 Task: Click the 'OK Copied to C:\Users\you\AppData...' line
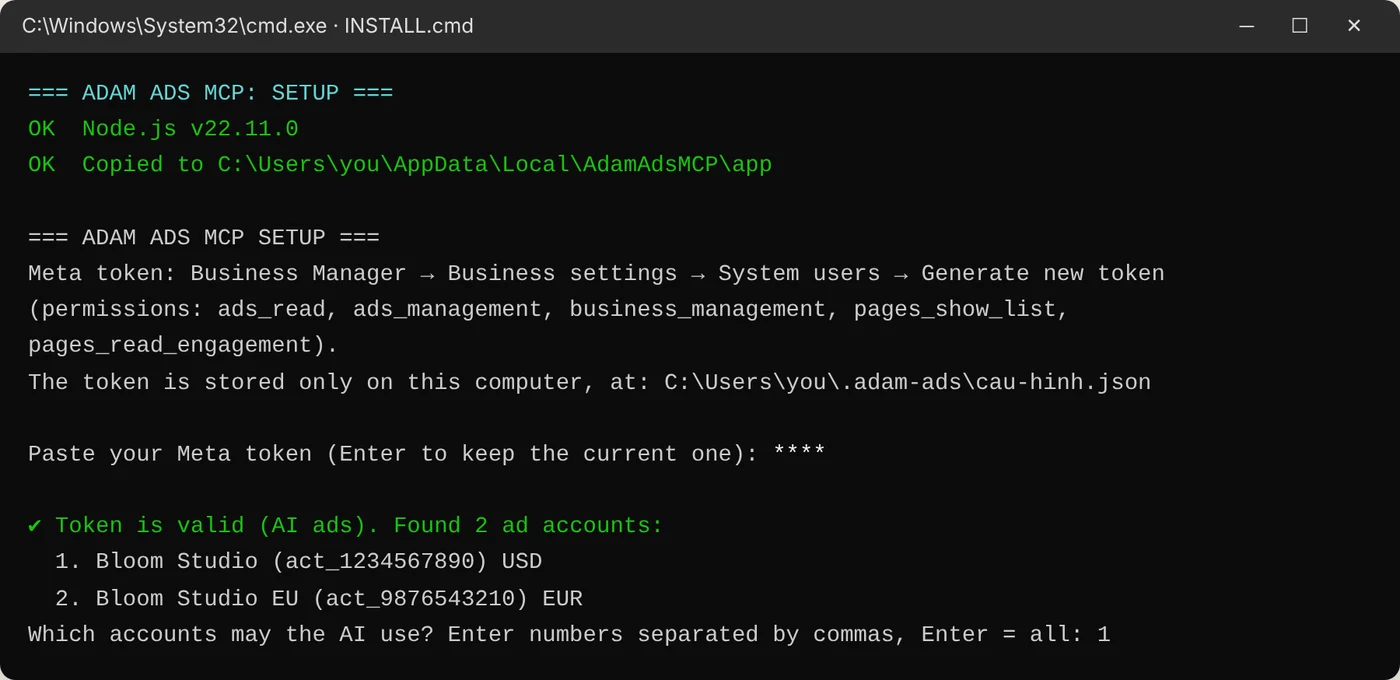coord(400,165)
